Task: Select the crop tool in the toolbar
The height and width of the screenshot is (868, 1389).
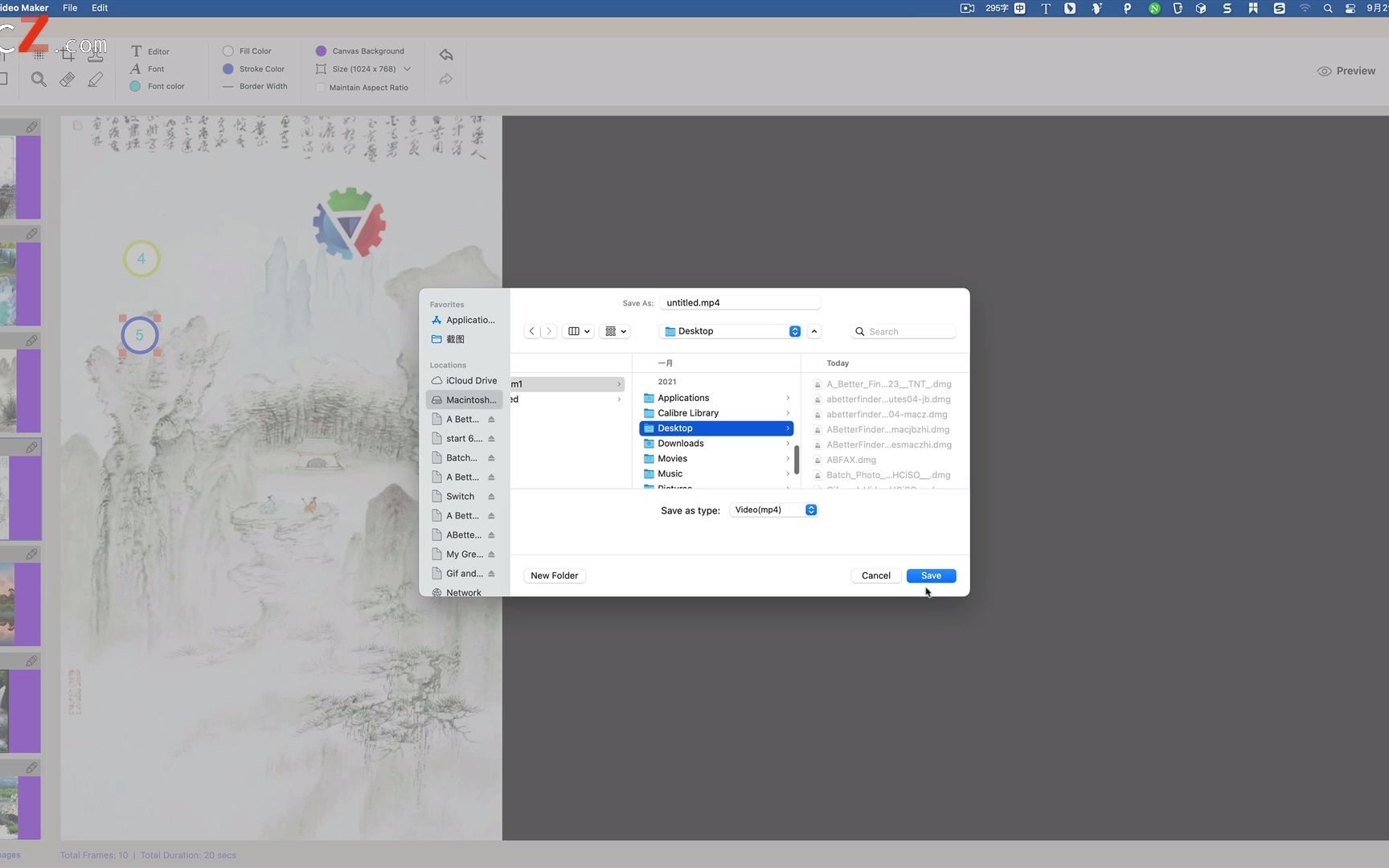Action: pos(68,54)
